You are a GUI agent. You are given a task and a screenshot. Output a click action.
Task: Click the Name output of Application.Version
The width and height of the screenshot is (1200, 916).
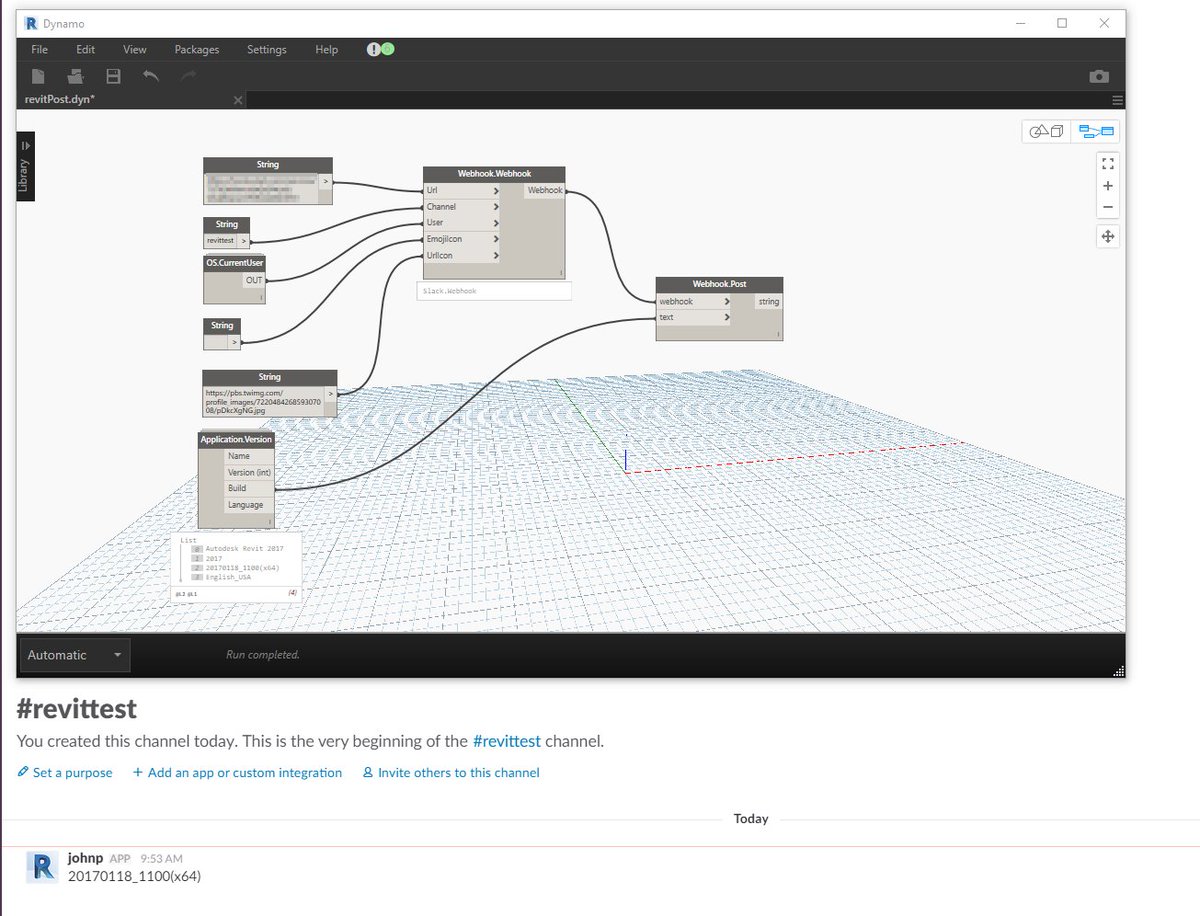click(x=248, y=456)
